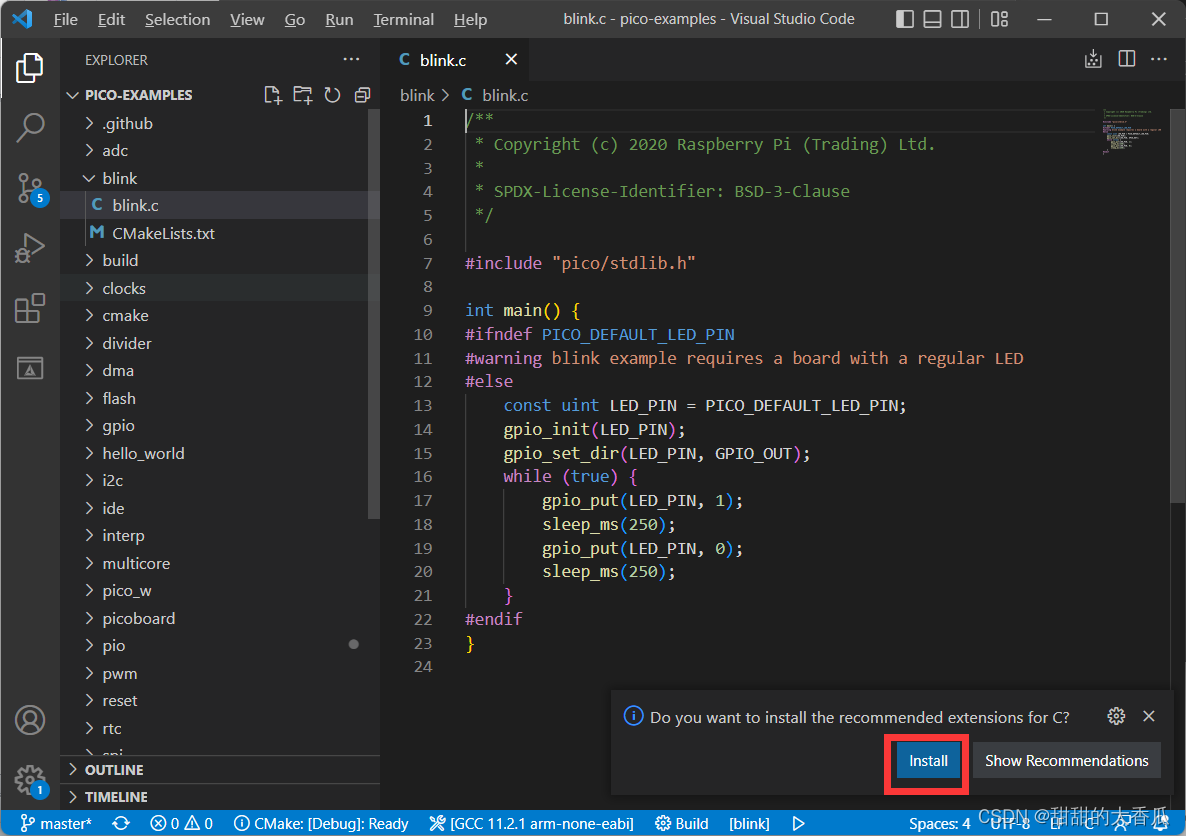Open the Selection menu
Screen dimensions: 1186x836
(178, 20)
